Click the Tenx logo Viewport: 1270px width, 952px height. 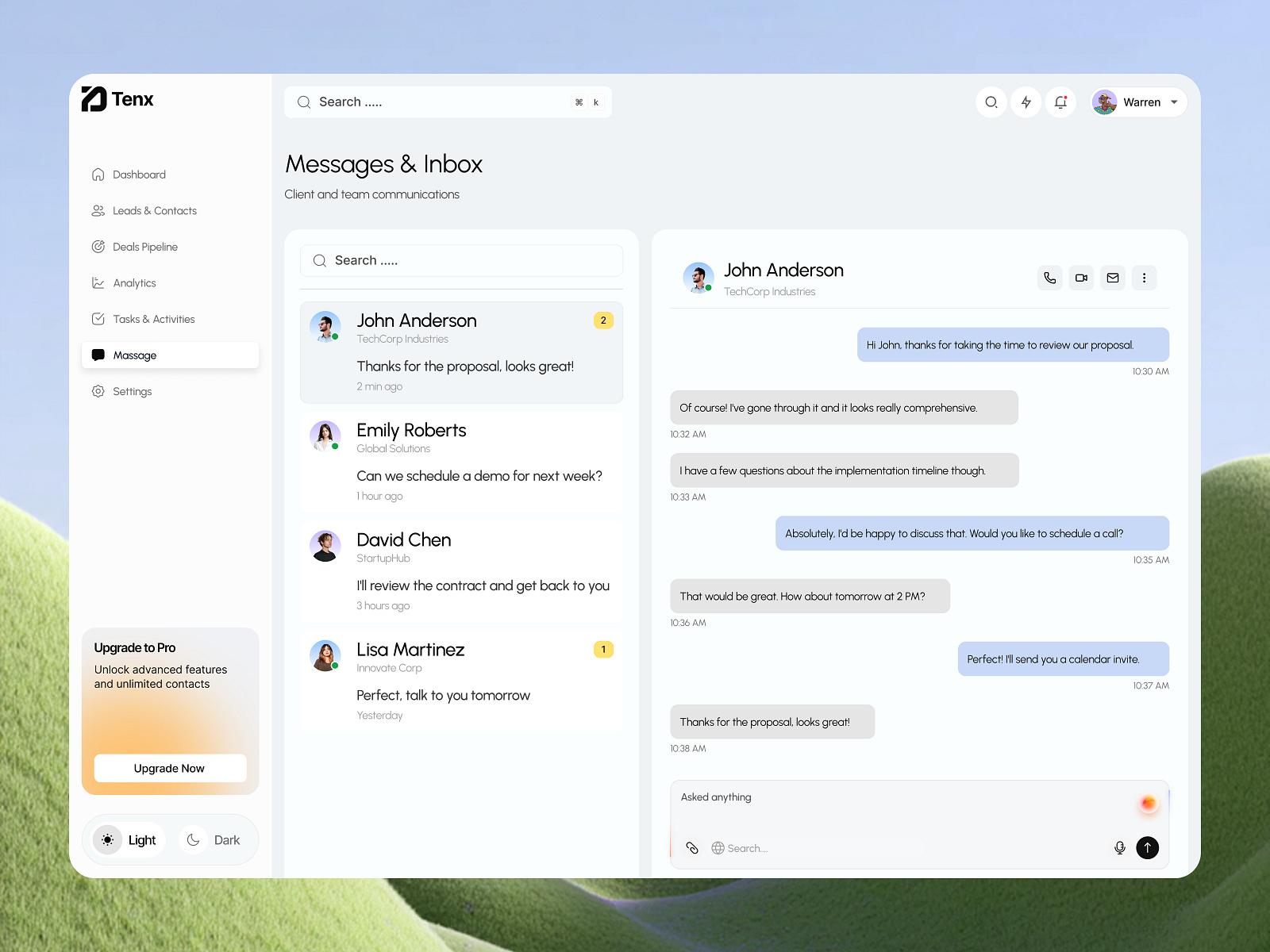[117, 99]
